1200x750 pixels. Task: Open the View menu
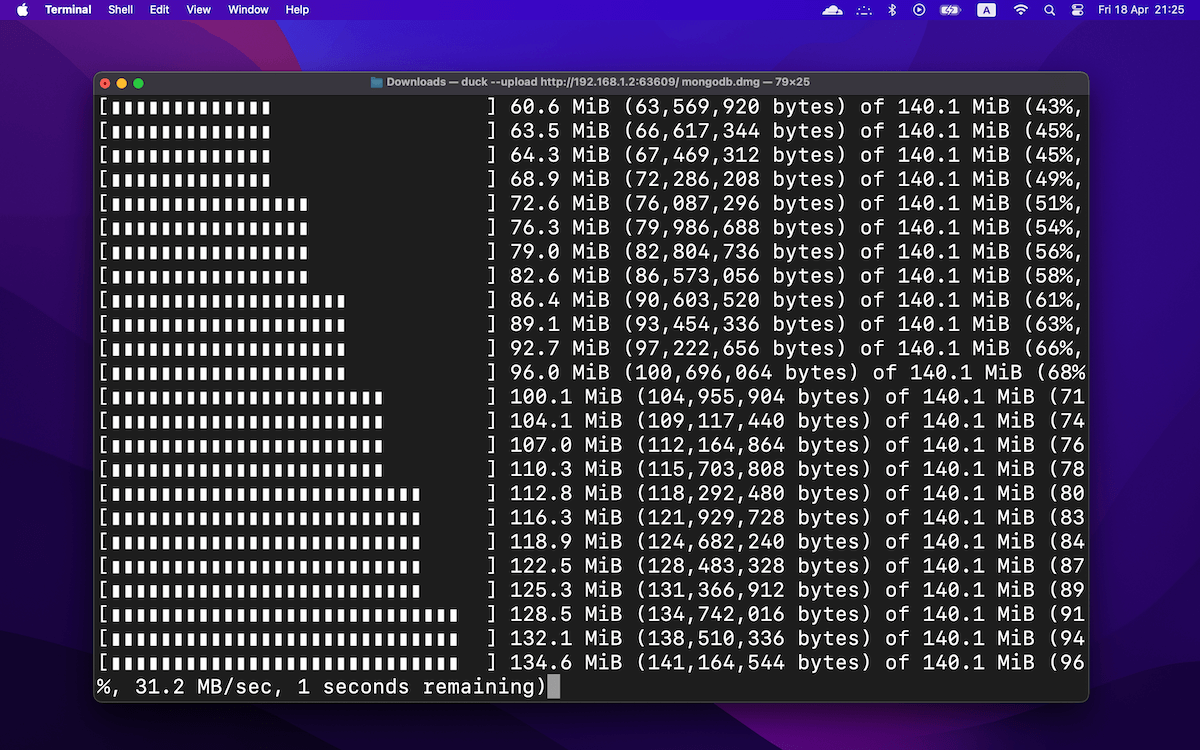point(199,10)
